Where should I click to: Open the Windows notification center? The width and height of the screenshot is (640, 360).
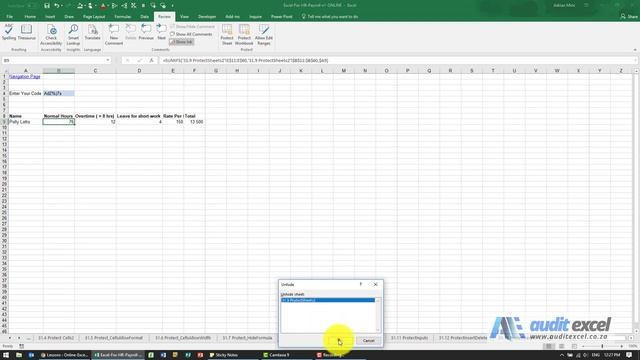tap(629, 355)
